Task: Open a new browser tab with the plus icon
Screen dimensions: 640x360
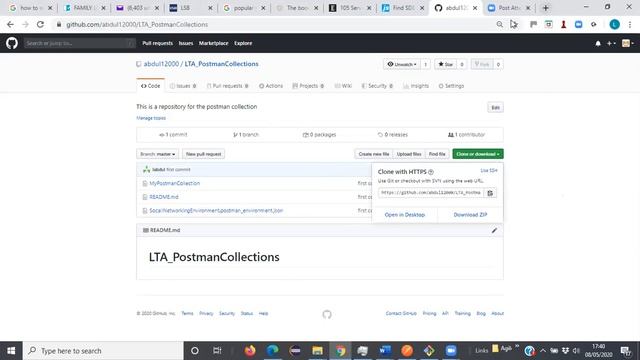Action: point(545,8)
